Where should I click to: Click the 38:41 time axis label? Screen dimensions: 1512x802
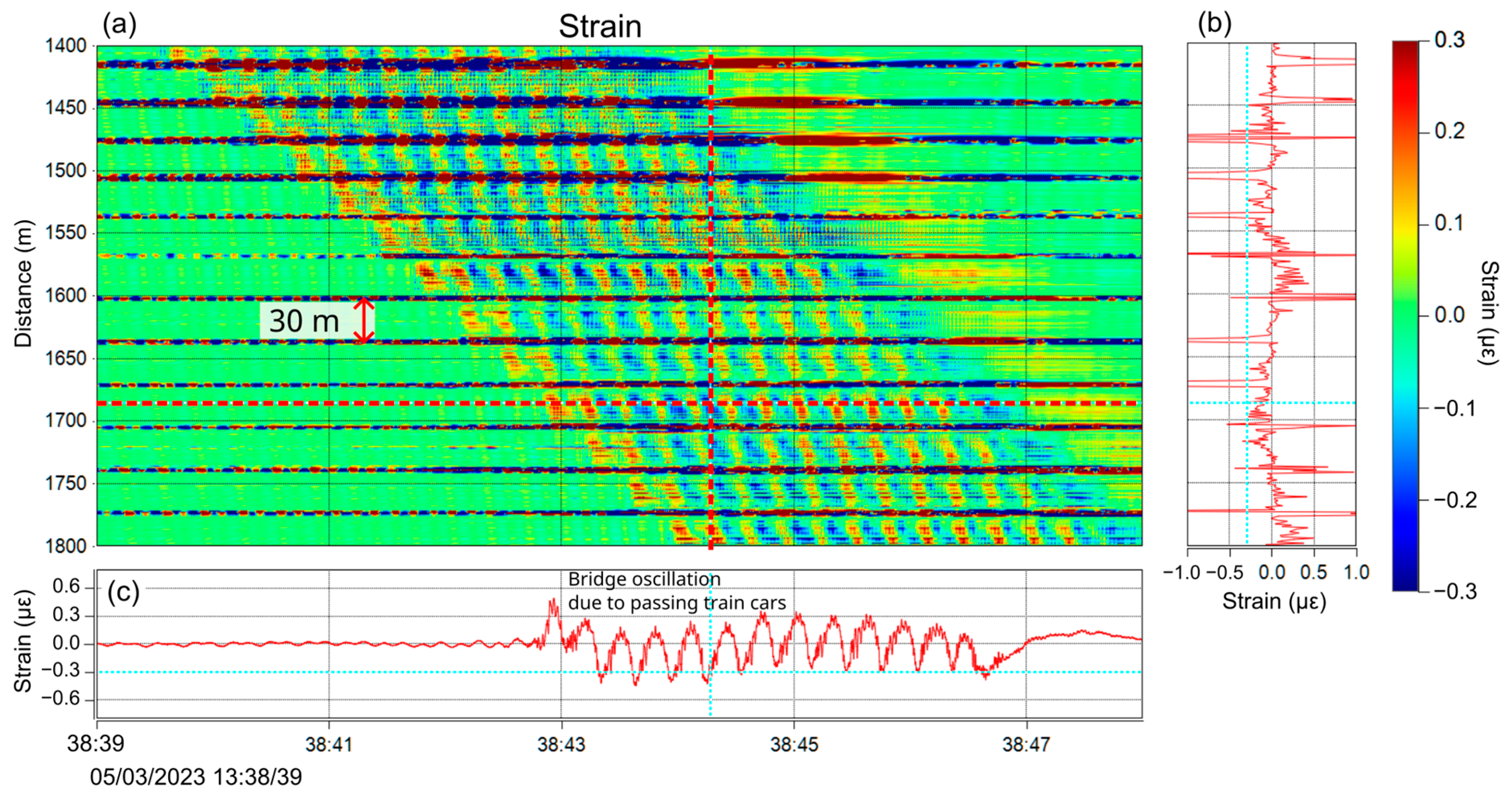329,745
